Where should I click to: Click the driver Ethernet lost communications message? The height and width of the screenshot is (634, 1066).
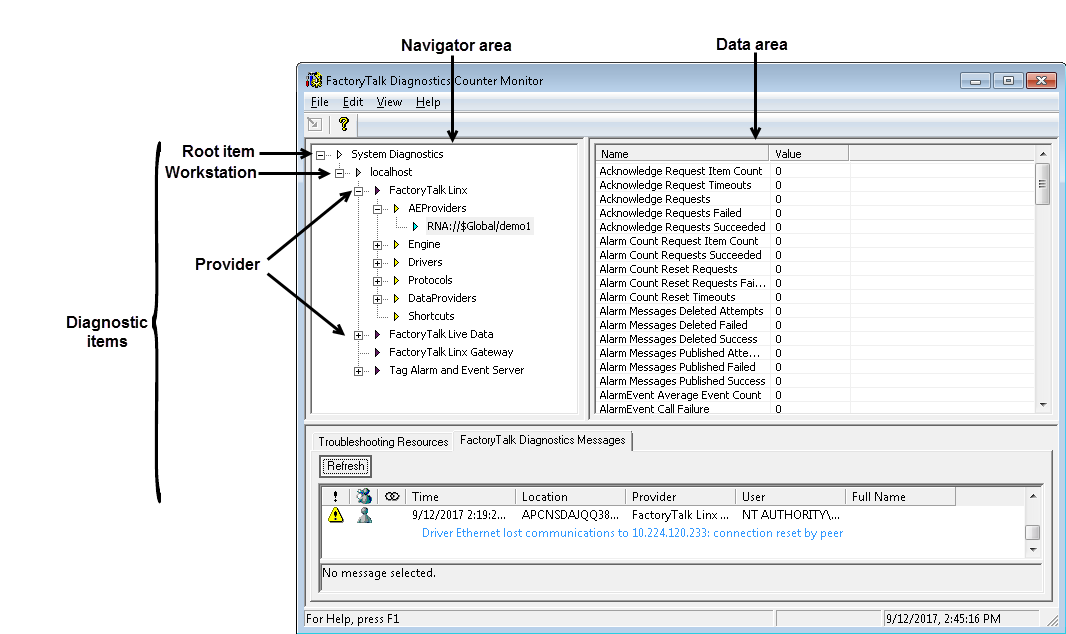[x=632, y=533]
